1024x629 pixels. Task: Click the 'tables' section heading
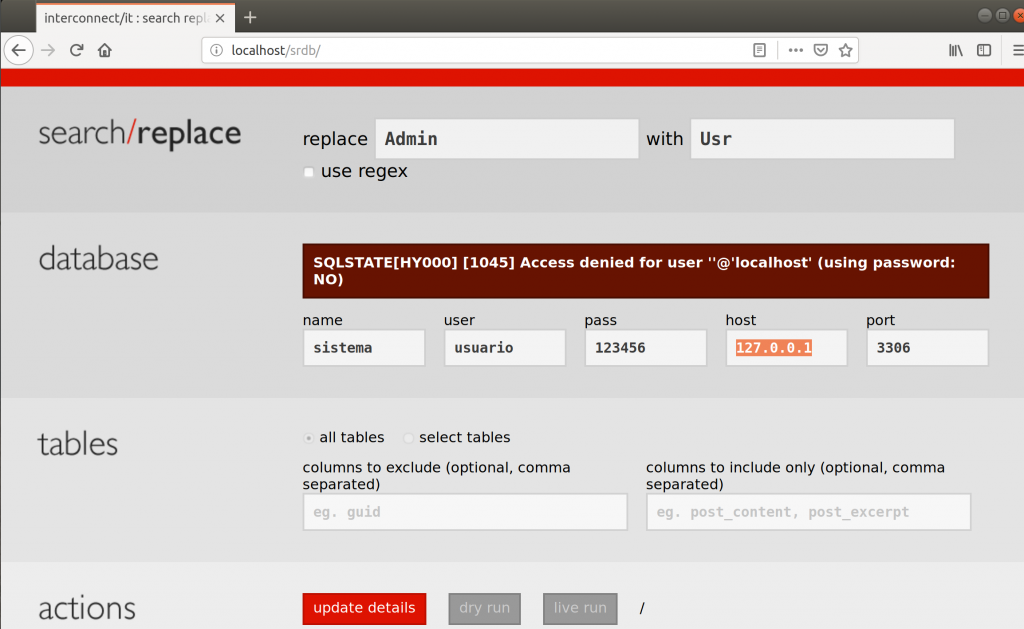78,444
